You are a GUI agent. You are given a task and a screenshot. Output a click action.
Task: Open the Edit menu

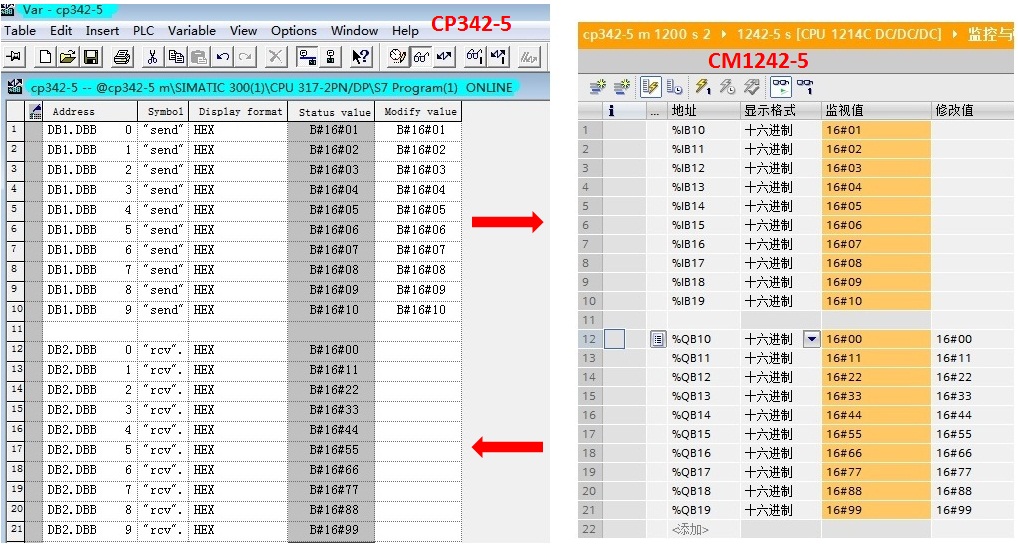tap(61, 31)
